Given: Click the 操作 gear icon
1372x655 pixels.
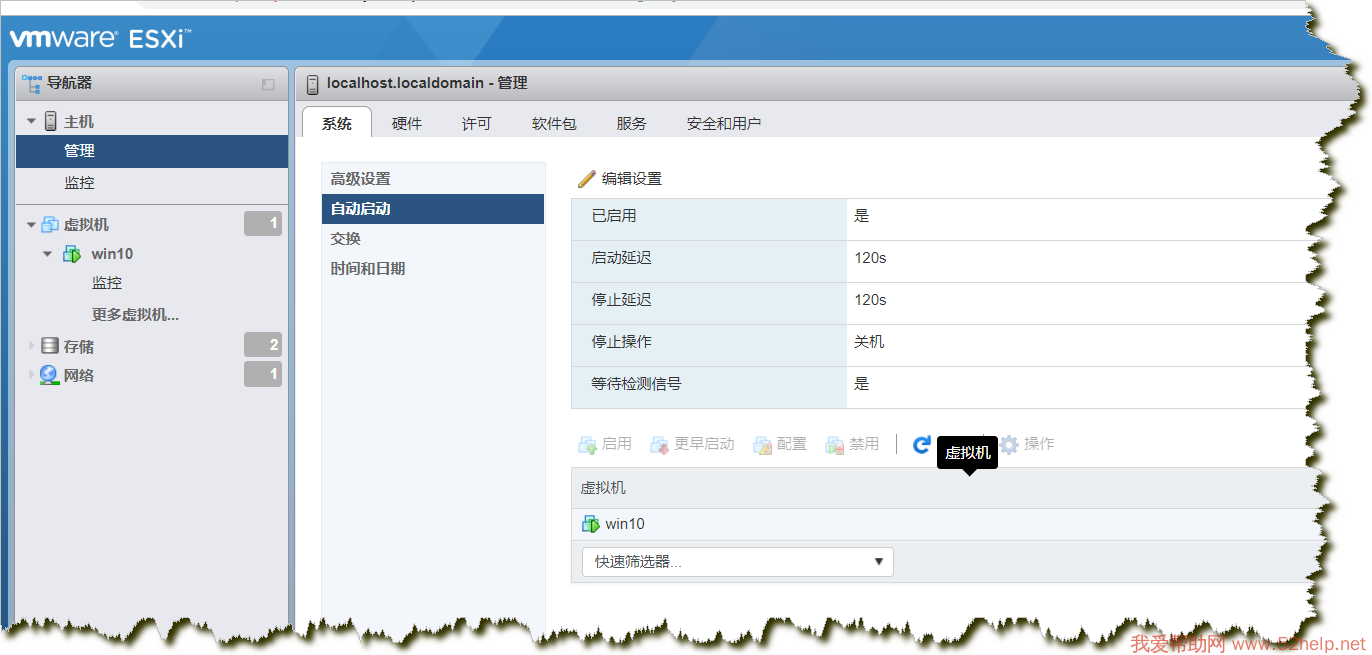Looking at the screenshot, I should 1010,444.
